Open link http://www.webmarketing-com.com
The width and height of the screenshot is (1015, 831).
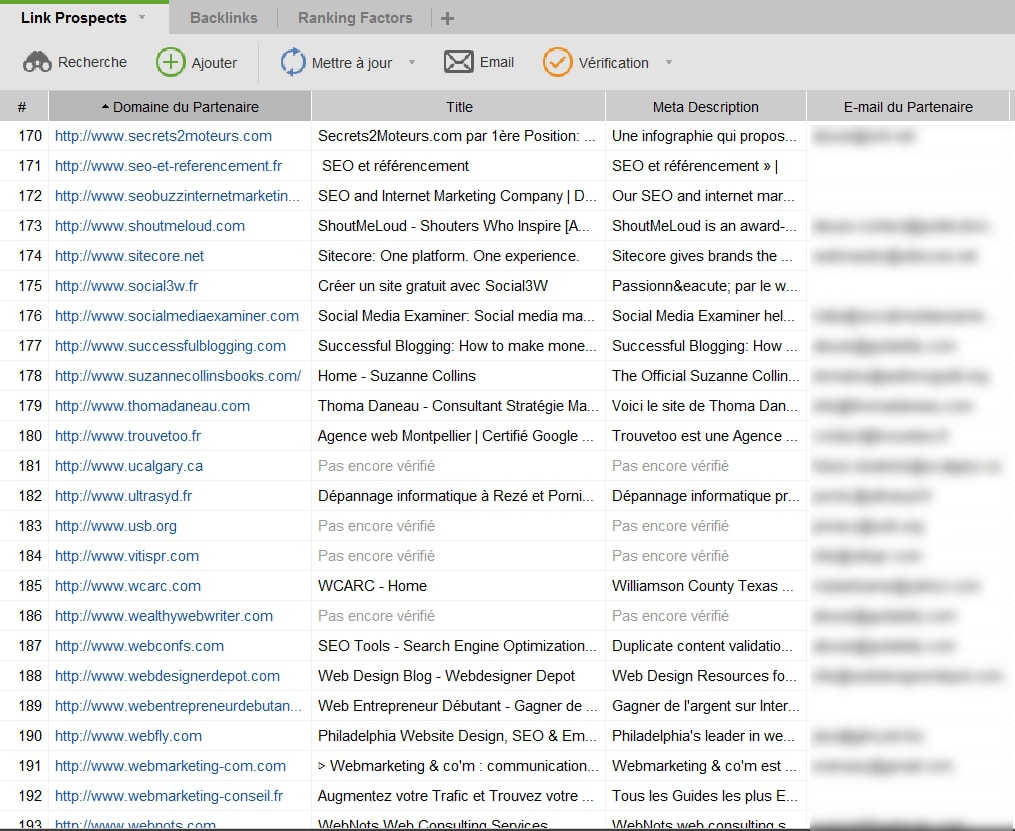170,766
